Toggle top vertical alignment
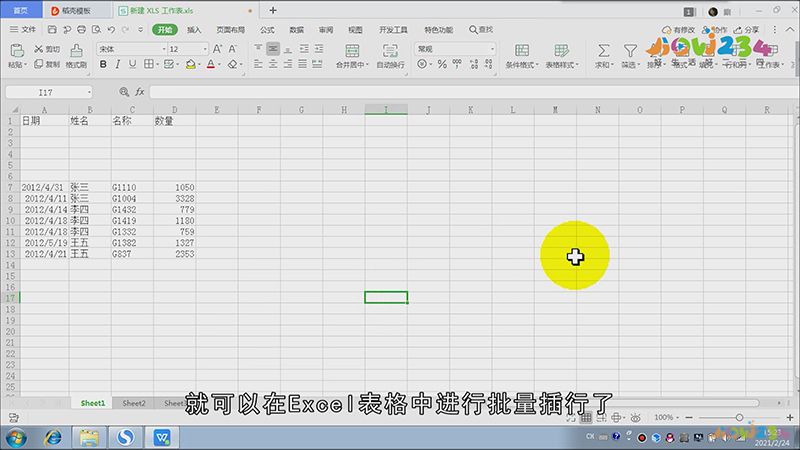 click(x=258, y=48)
